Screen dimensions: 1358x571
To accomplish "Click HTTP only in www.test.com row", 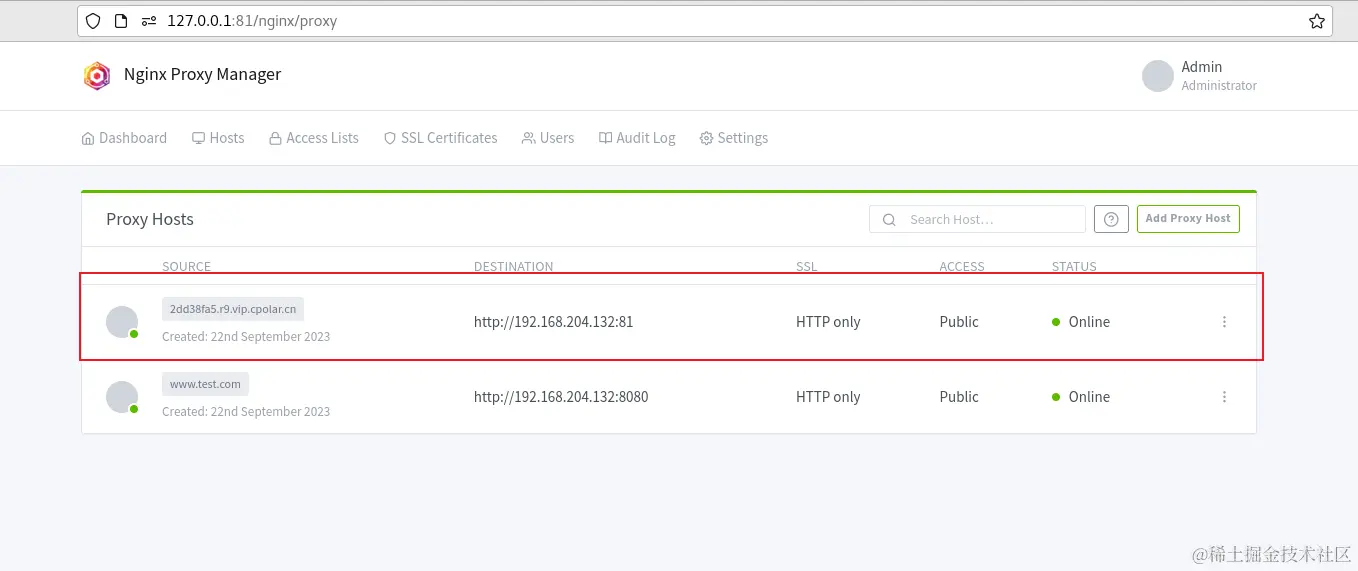I will pyautogui.click(x=828, y=397).
